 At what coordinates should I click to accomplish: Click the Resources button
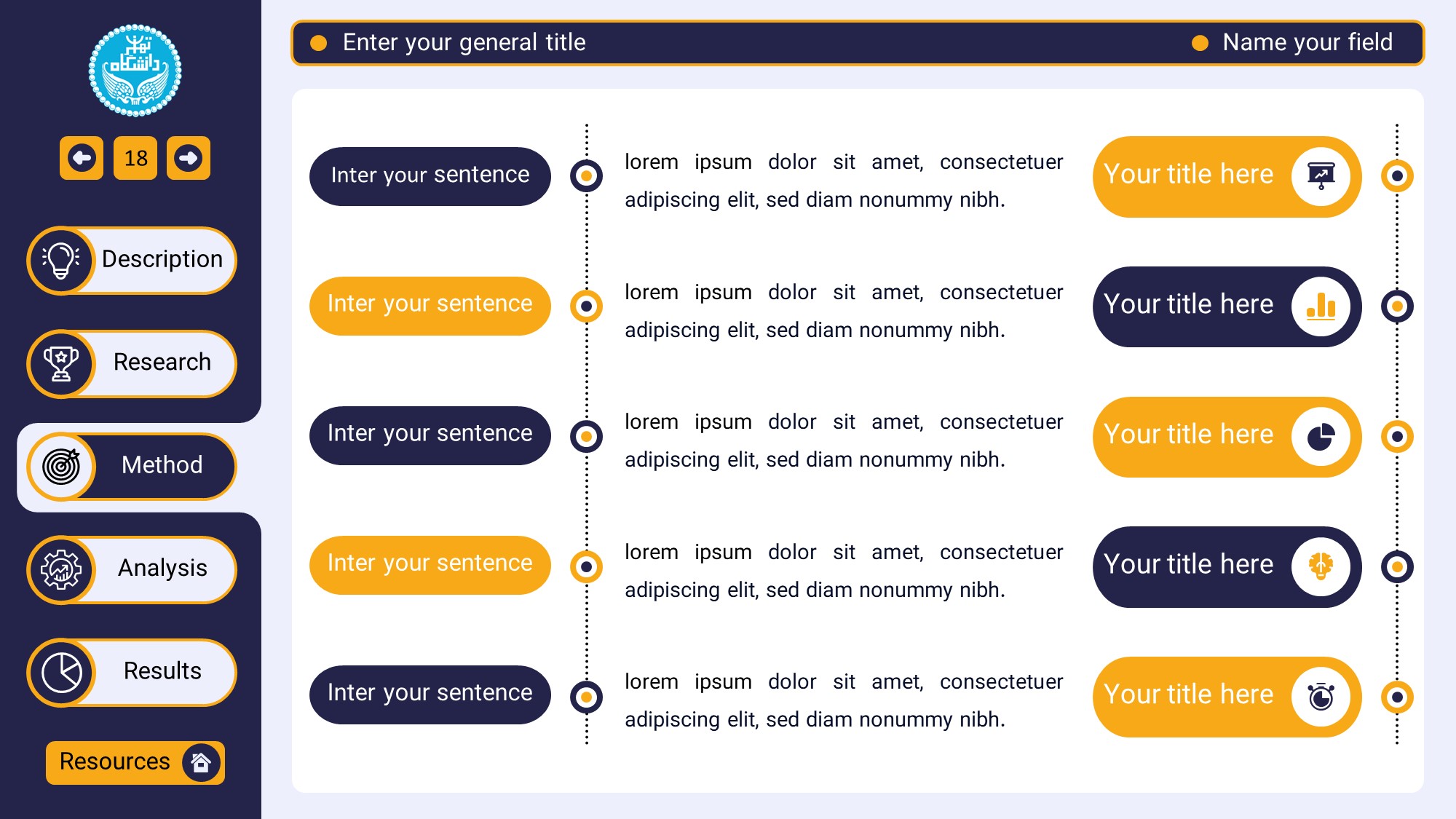pyautogui.click(x=114, y=762)
